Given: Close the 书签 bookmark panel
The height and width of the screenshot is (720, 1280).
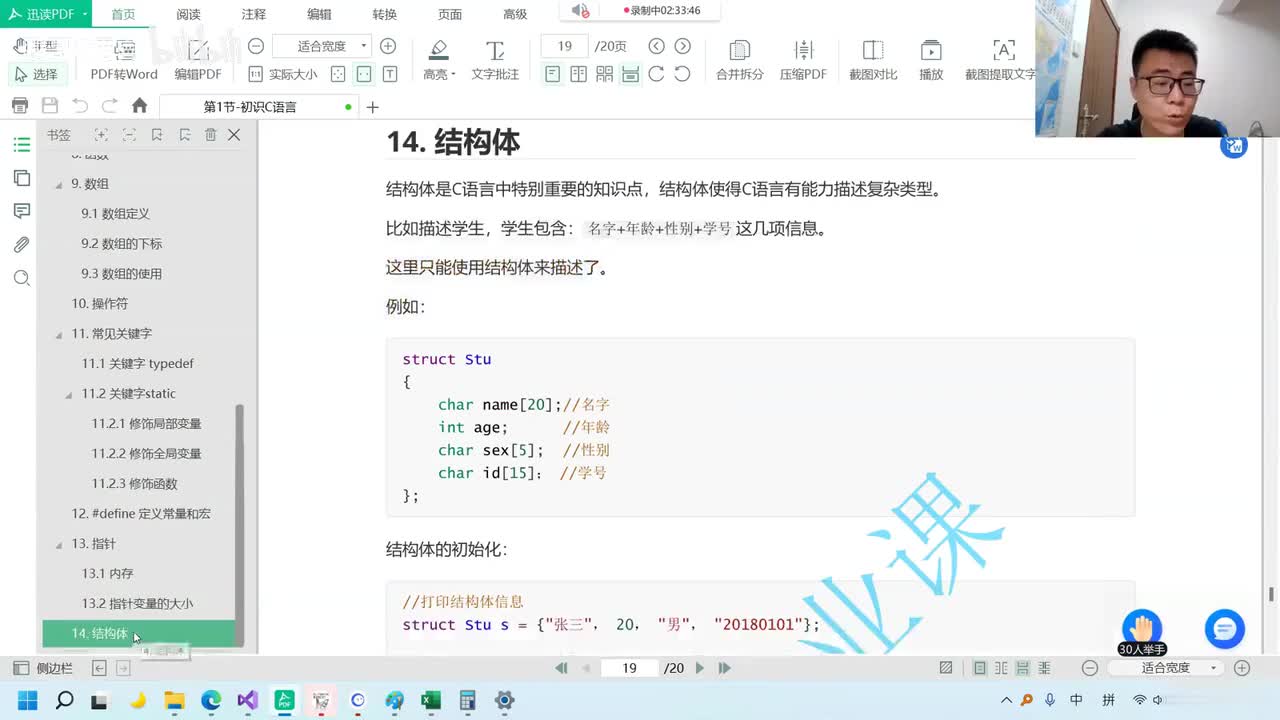Looking at the screenshot, I should tap(234, 135).
